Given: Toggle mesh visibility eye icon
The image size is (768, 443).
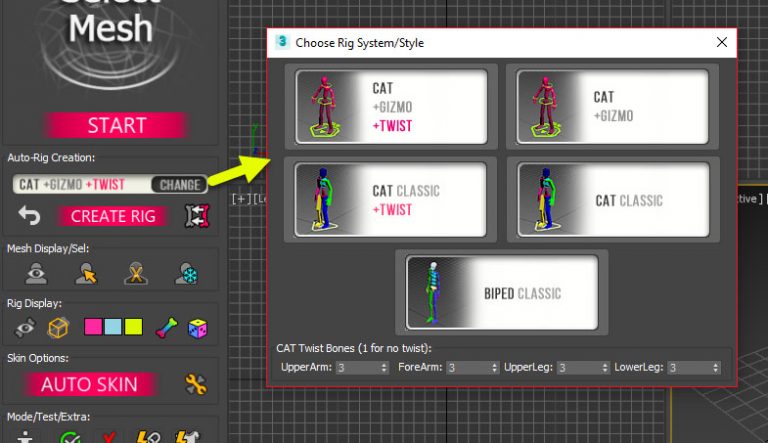Looking at the screenshot, I should 35,274.
